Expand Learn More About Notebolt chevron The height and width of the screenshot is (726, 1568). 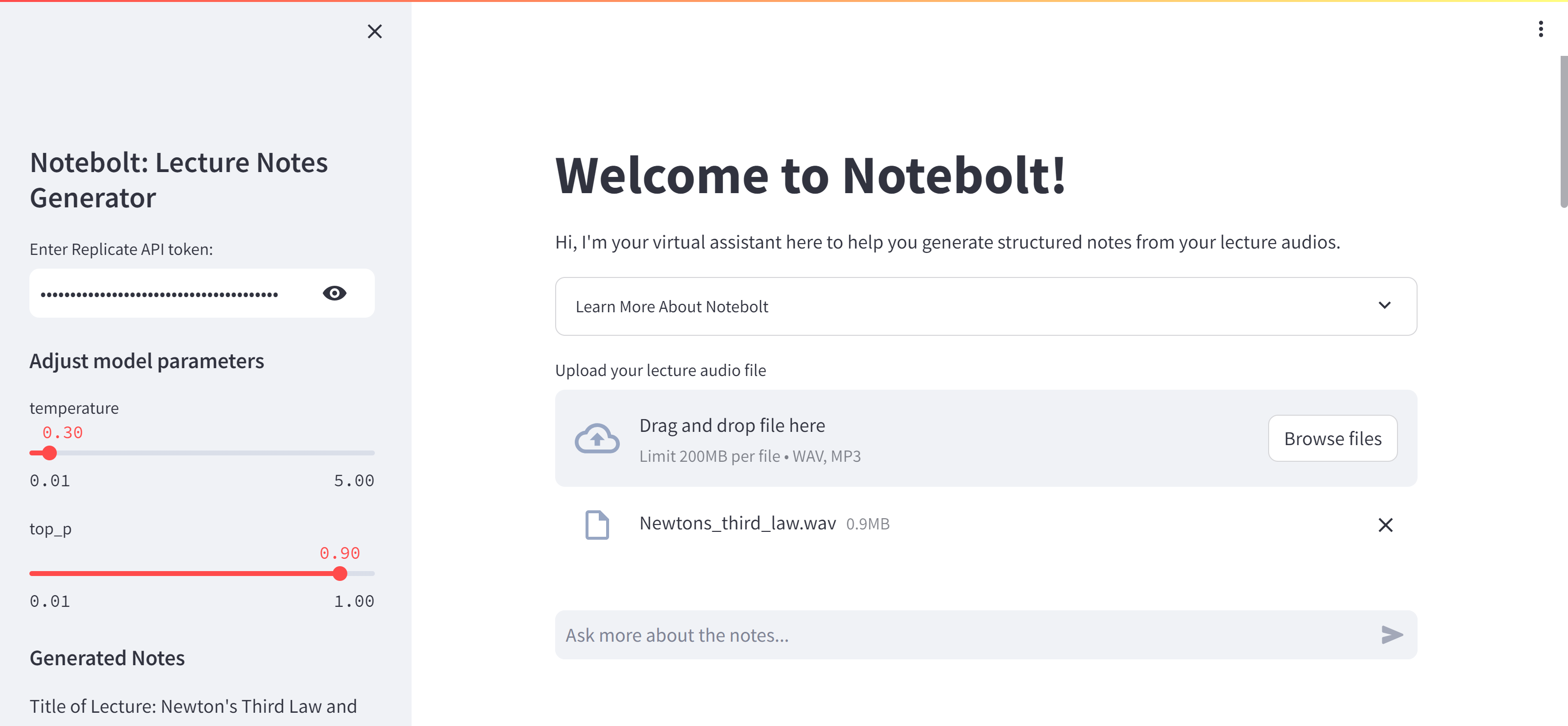(x=1384, y=305)
